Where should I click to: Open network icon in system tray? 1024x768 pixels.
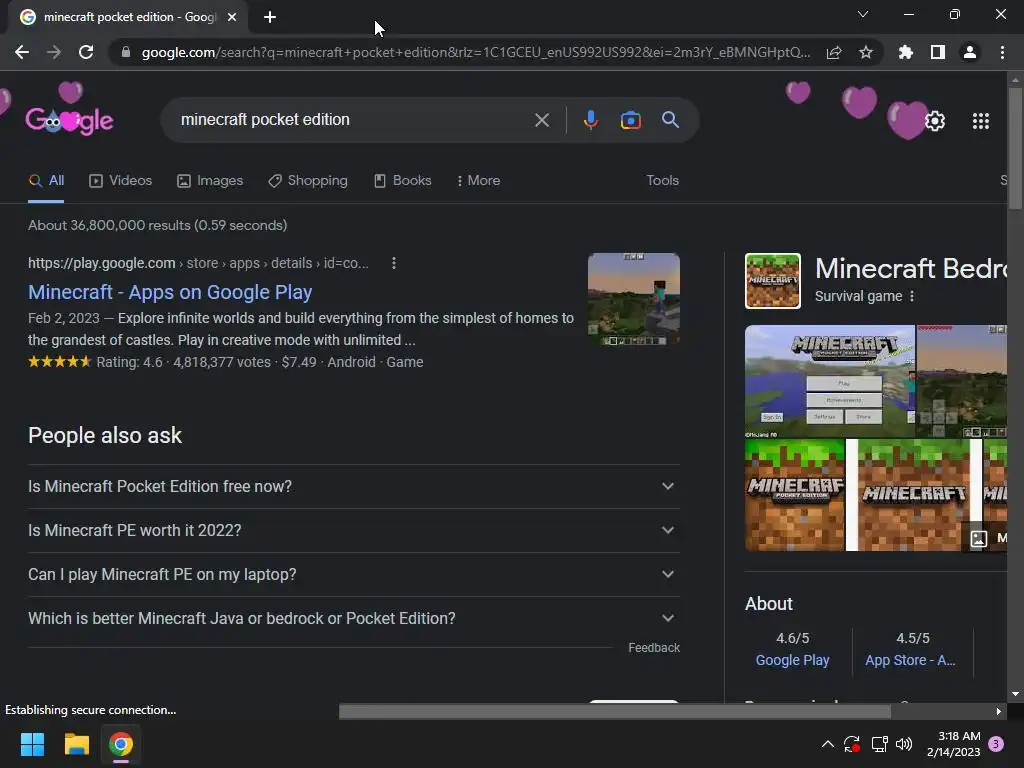(879, 744)
